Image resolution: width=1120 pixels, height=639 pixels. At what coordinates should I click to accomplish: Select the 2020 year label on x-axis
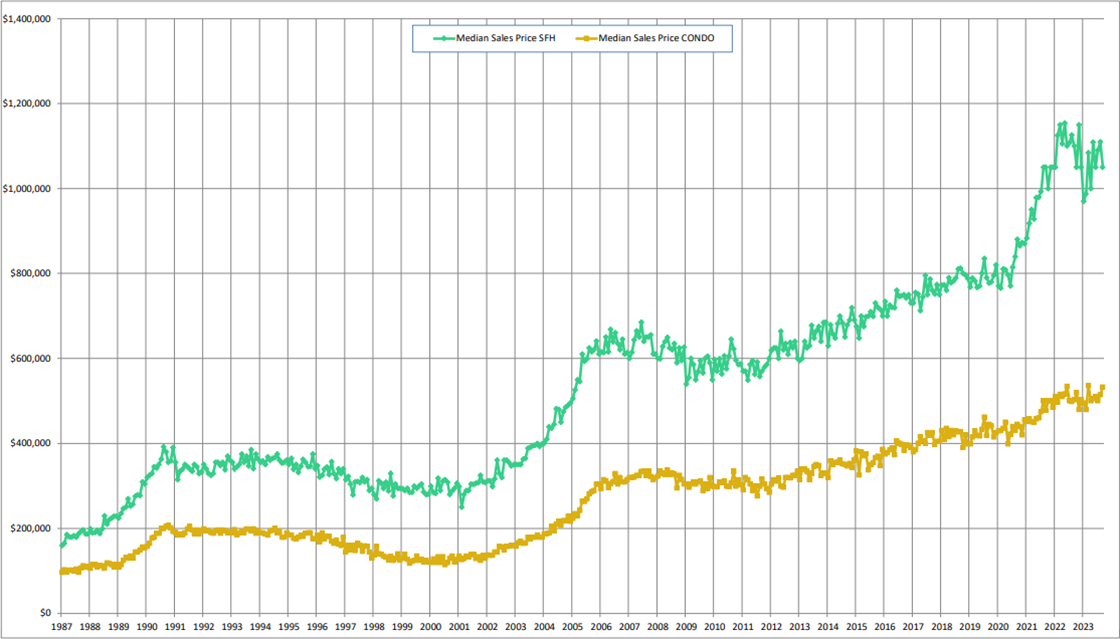click(998, 628)
